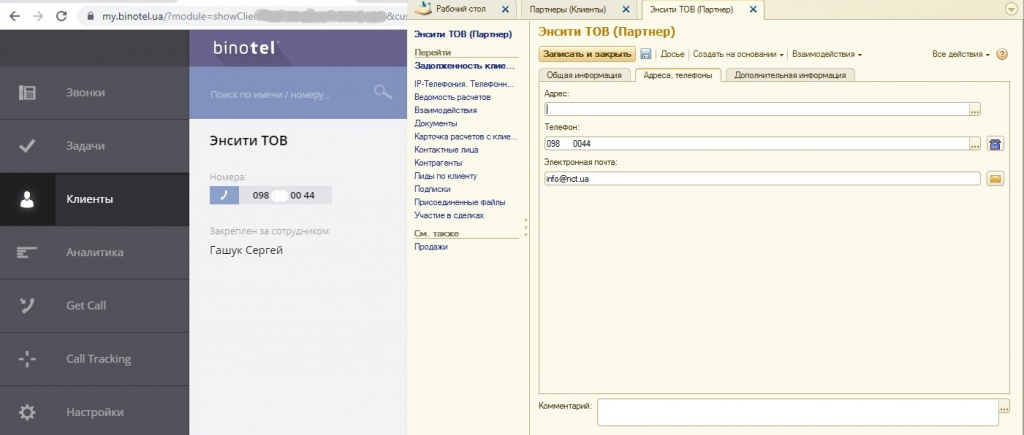Open Контрагенты link
This screenshot has height=435, width=1024.
pos(438,163)
